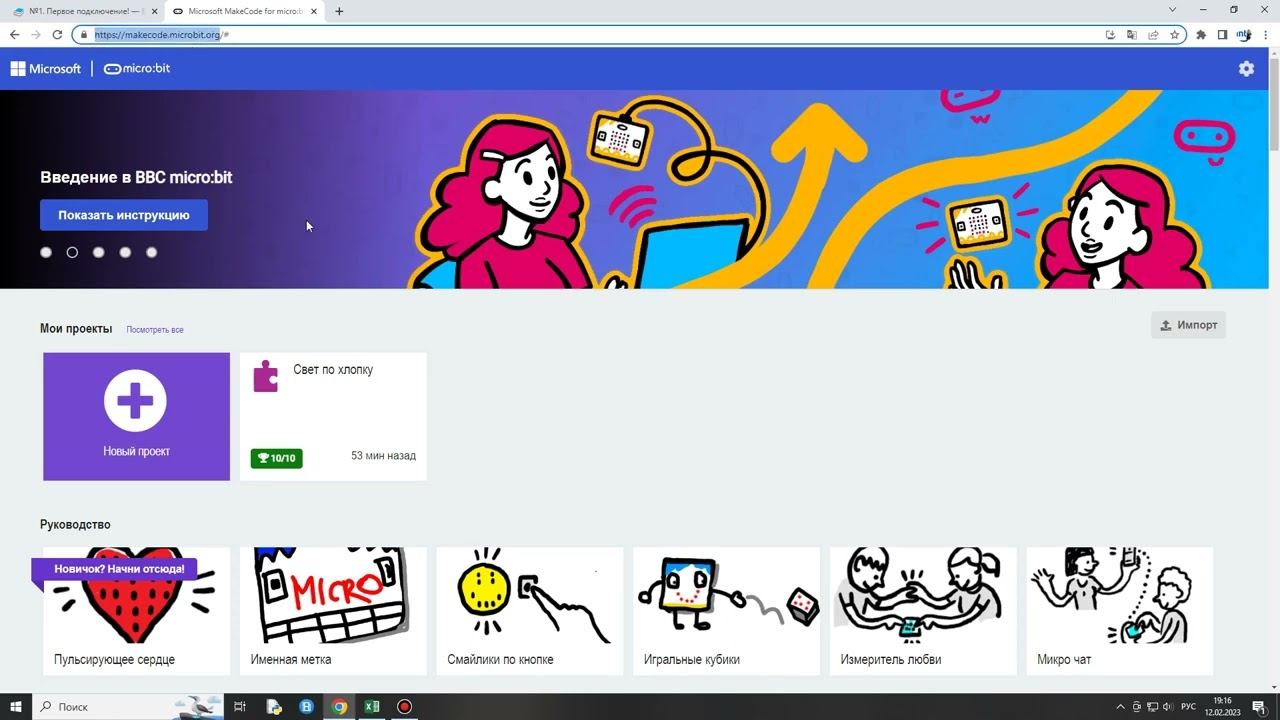The width and height of the screenshot is (1280, 720).
Task: Click Показать инструкцию button
Action: click(x=124, y=215)
